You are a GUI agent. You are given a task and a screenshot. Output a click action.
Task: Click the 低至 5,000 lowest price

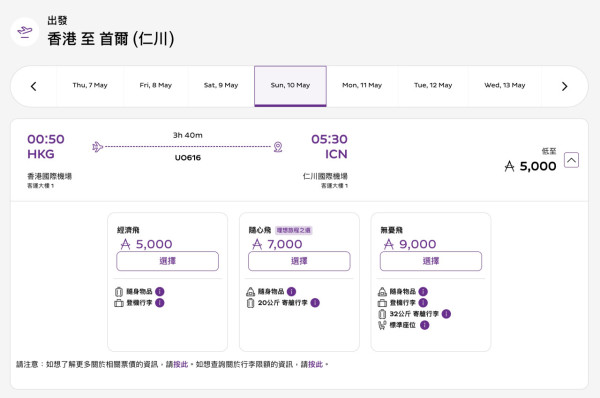click(x=530, y=161)
